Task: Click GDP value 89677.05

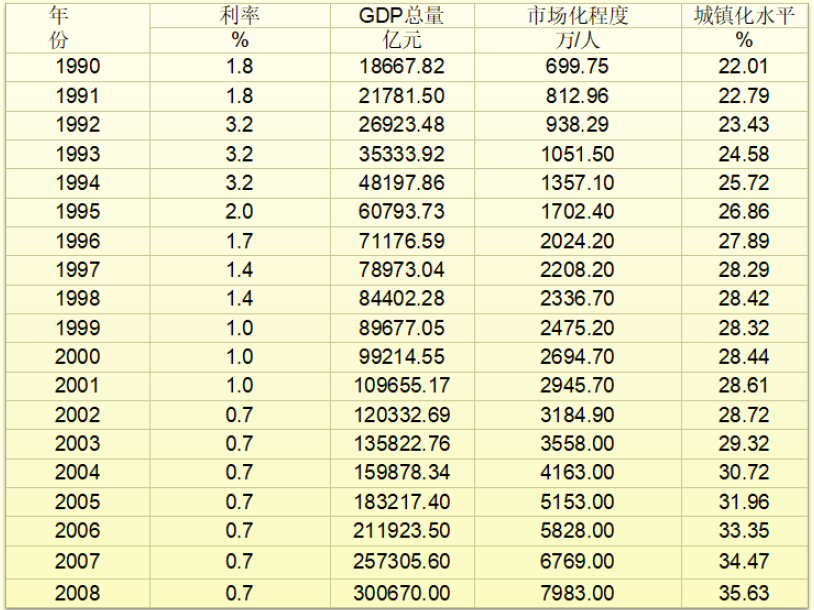Action: pos(402,328)
